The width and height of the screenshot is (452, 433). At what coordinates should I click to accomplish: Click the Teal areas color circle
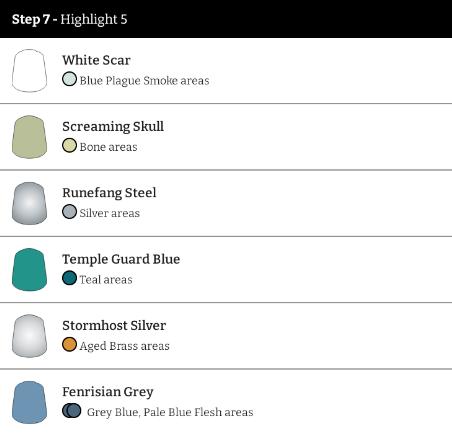(69, 278)
